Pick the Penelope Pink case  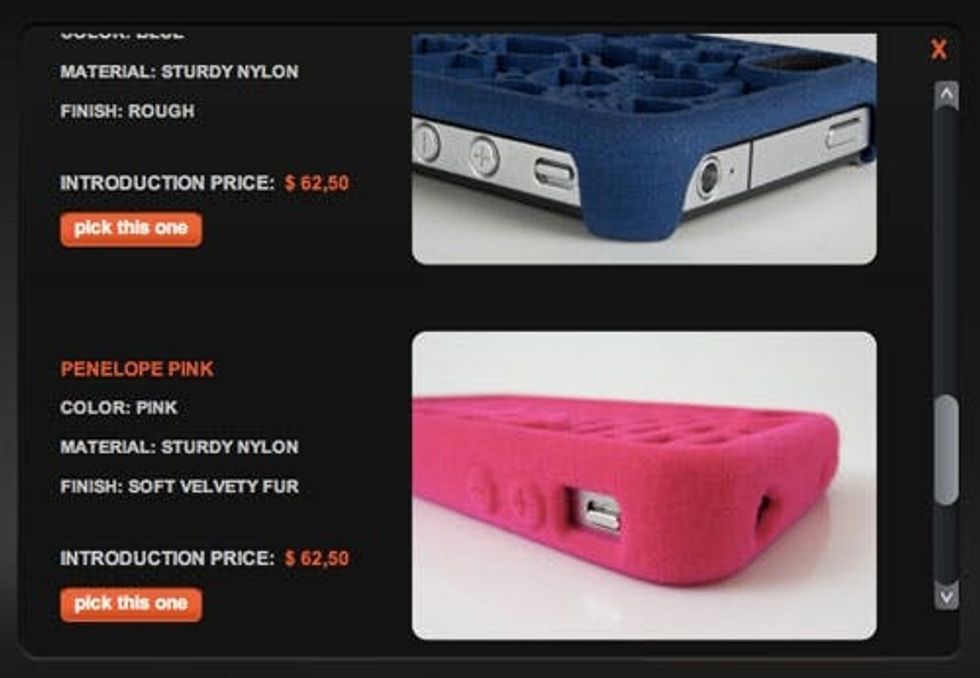(131, 604)
